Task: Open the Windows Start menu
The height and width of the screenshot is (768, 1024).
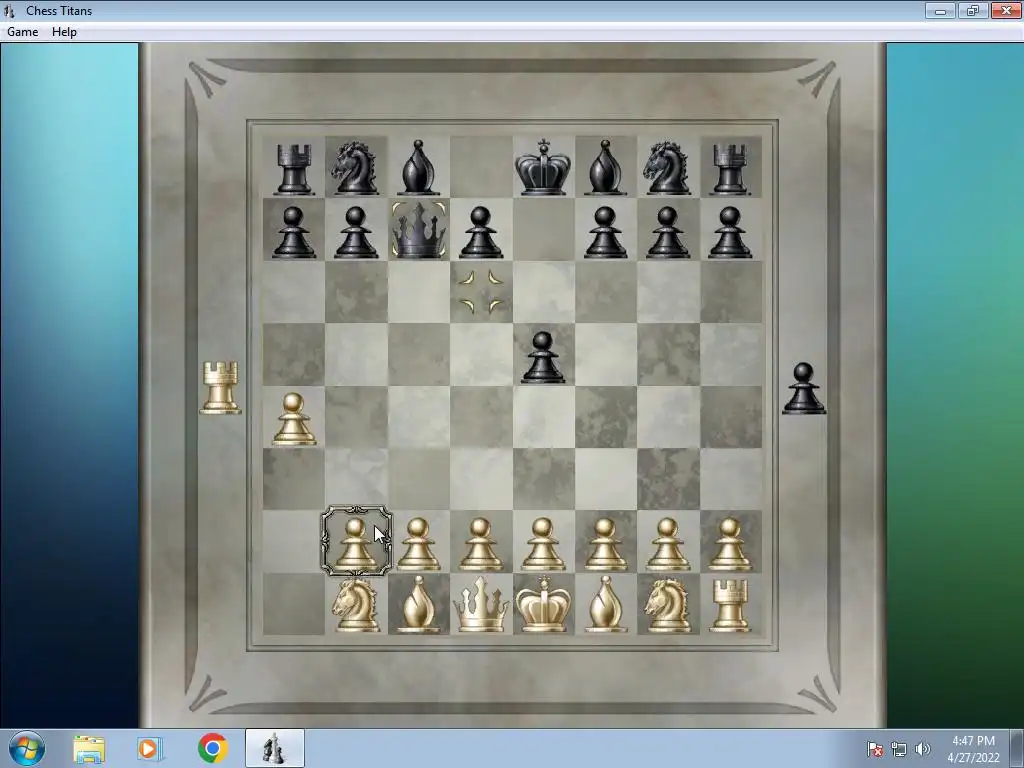Action: [27, 749]
